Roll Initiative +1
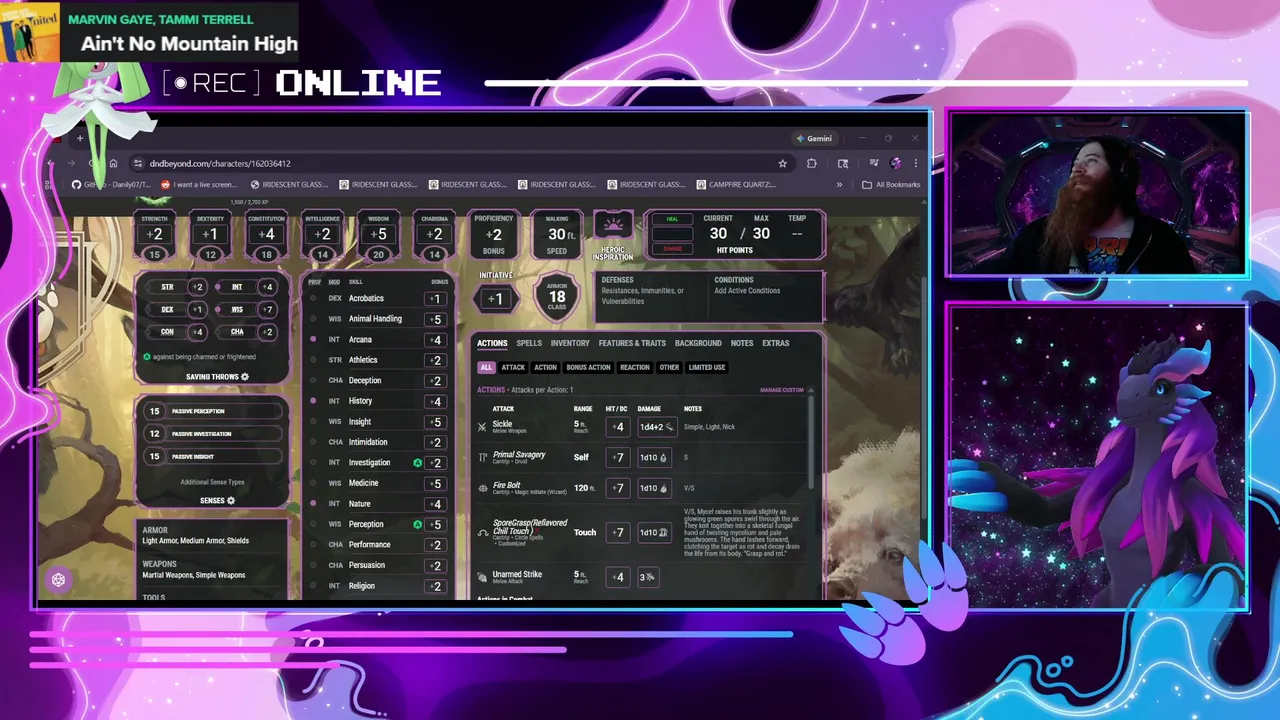 click(496, 298)
